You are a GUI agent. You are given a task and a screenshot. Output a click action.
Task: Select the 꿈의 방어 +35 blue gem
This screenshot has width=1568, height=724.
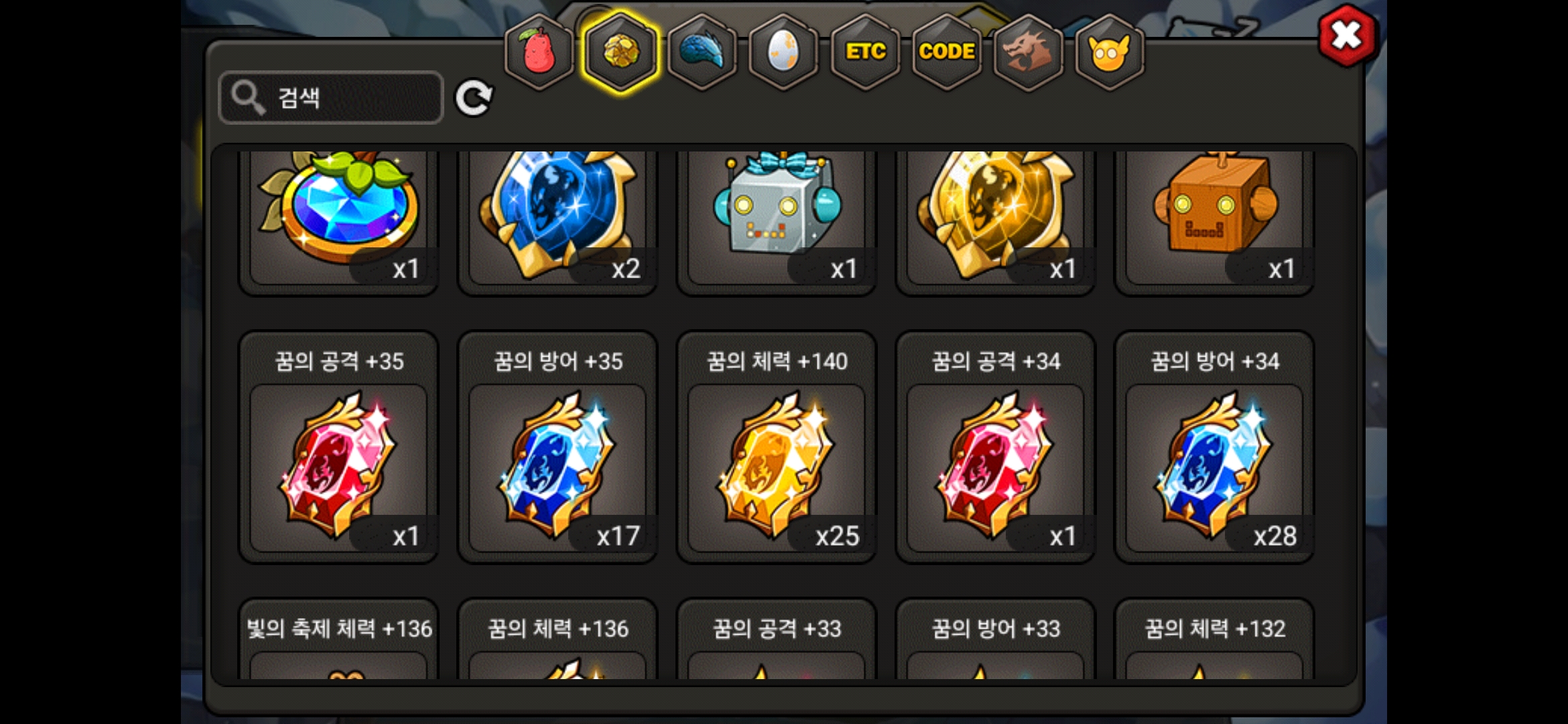558,448
